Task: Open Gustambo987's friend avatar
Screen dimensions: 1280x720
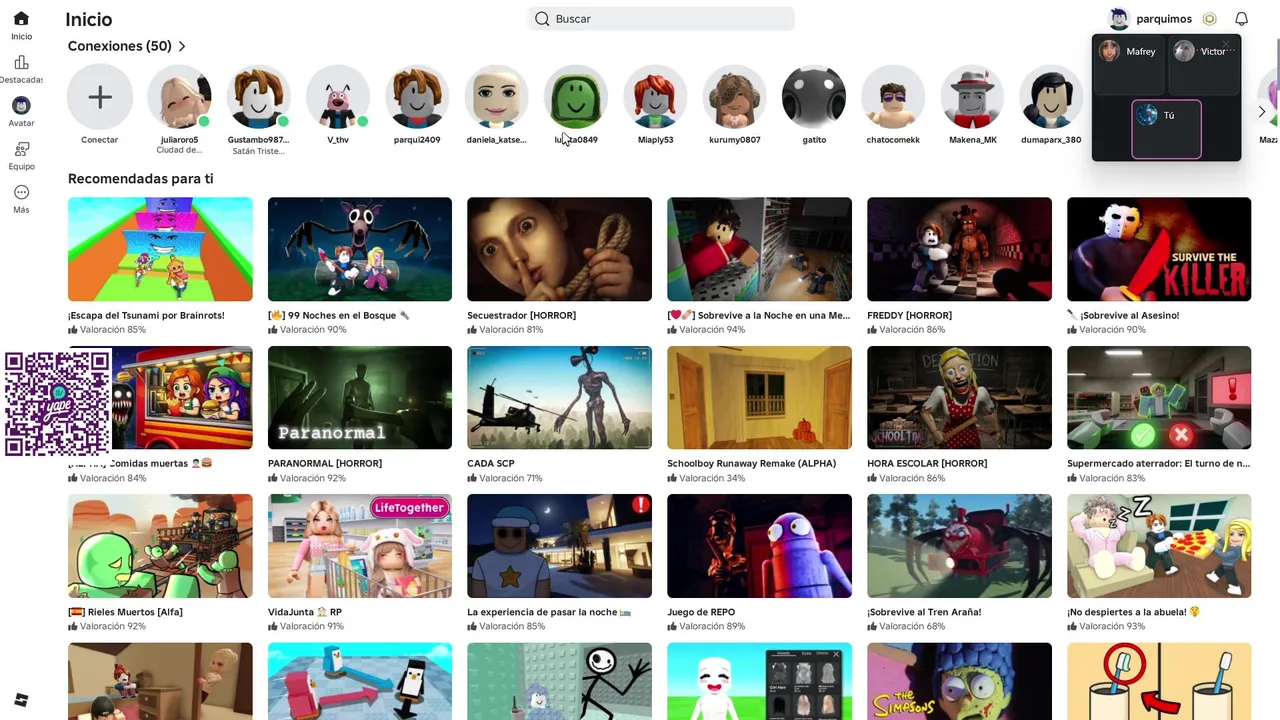Action: click(258, 97)
